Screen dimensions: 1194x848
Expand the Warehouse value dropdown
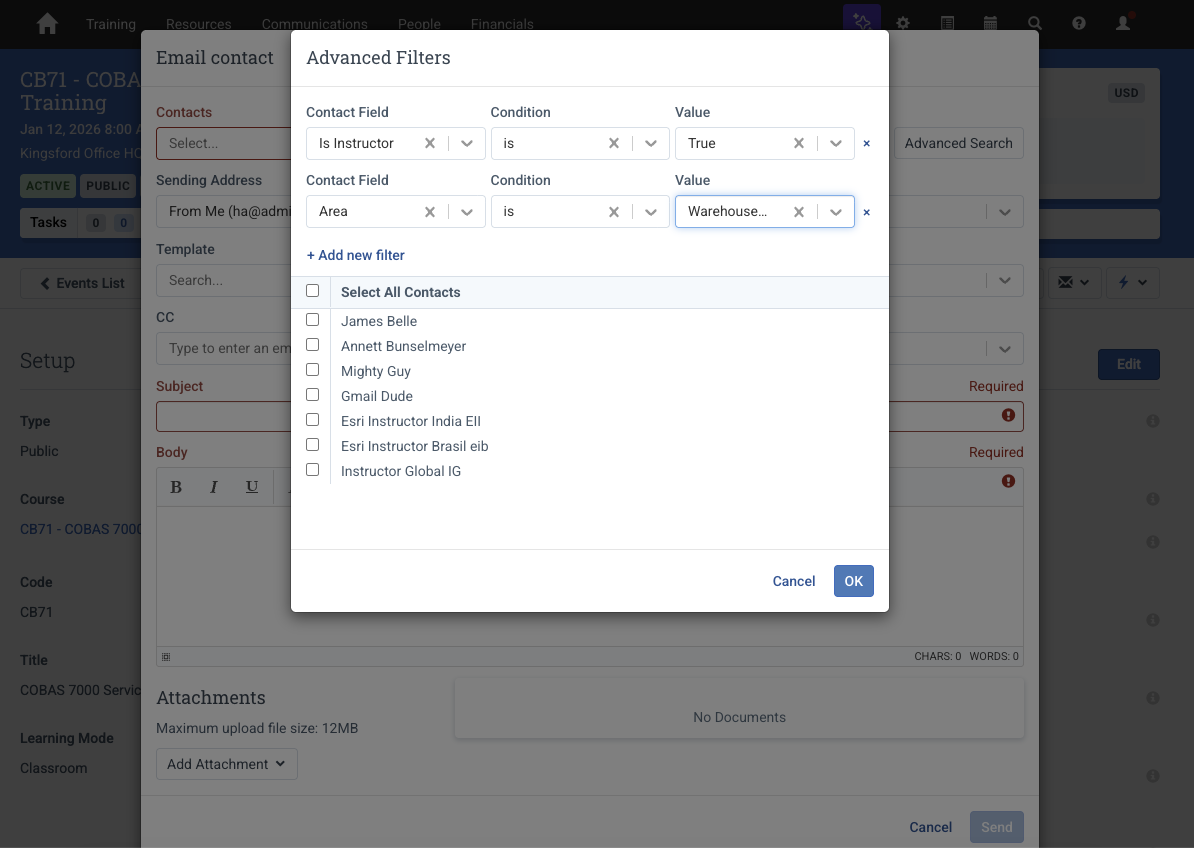pos(836,212)
